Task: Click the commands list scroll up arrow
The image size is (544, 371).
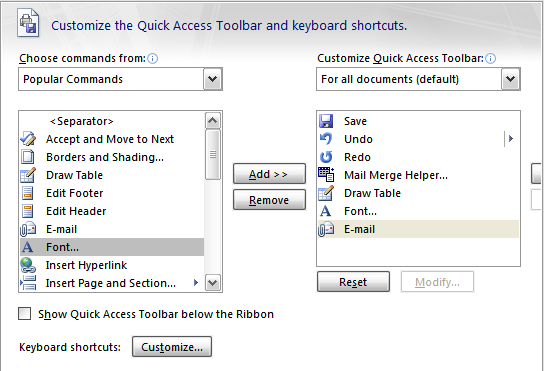Action: (213, 121)
